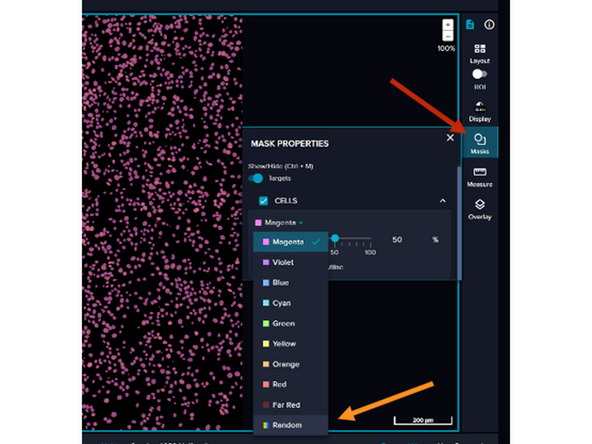Collapse the CELLS section chevron
592x444 pixels.
pyautogui.click(x=442, y=201)
